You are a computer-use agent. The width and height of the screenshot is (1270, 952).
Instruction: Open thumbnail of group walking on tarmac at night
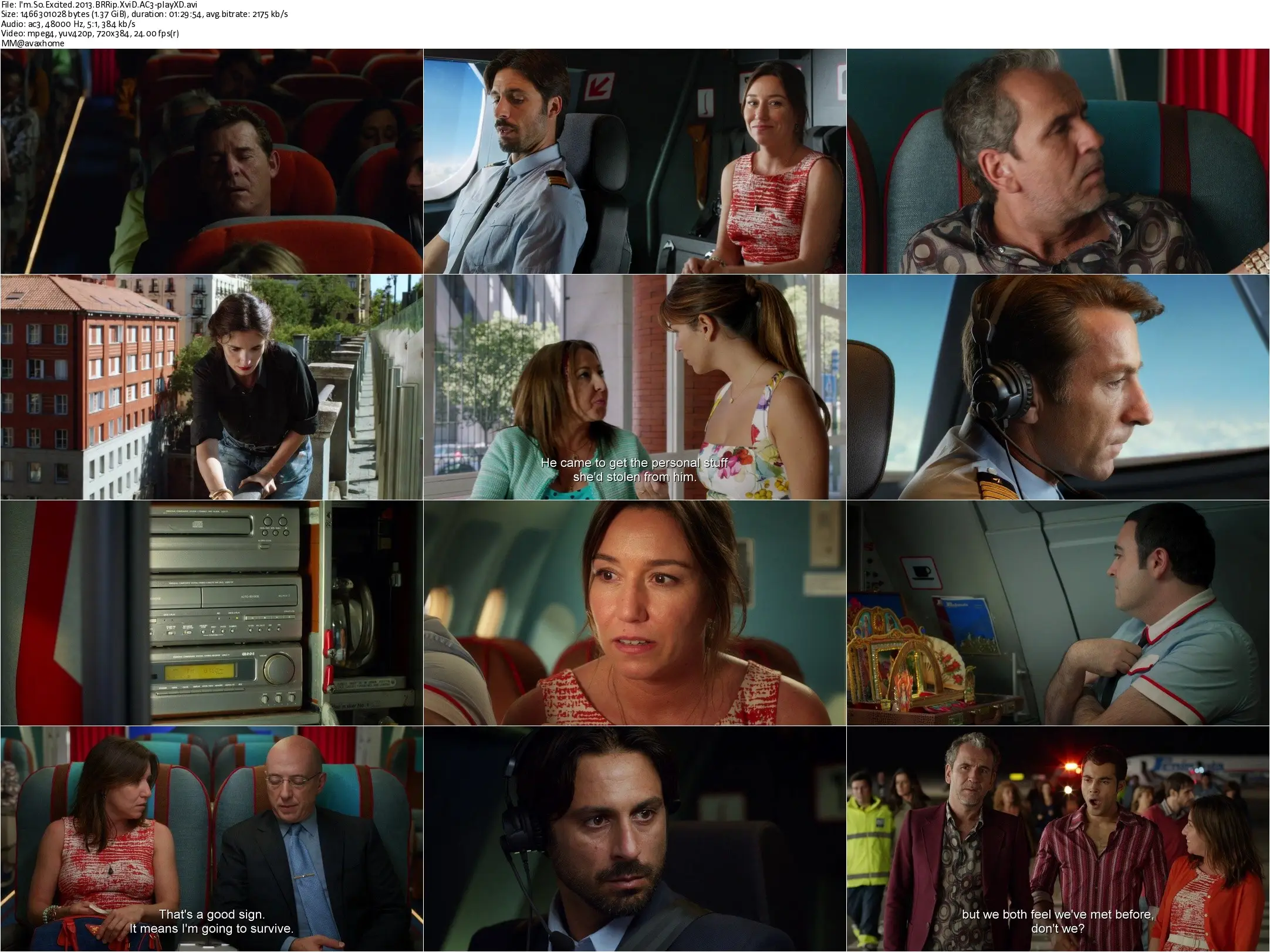pyautogui.click(x=1058, y=839)
